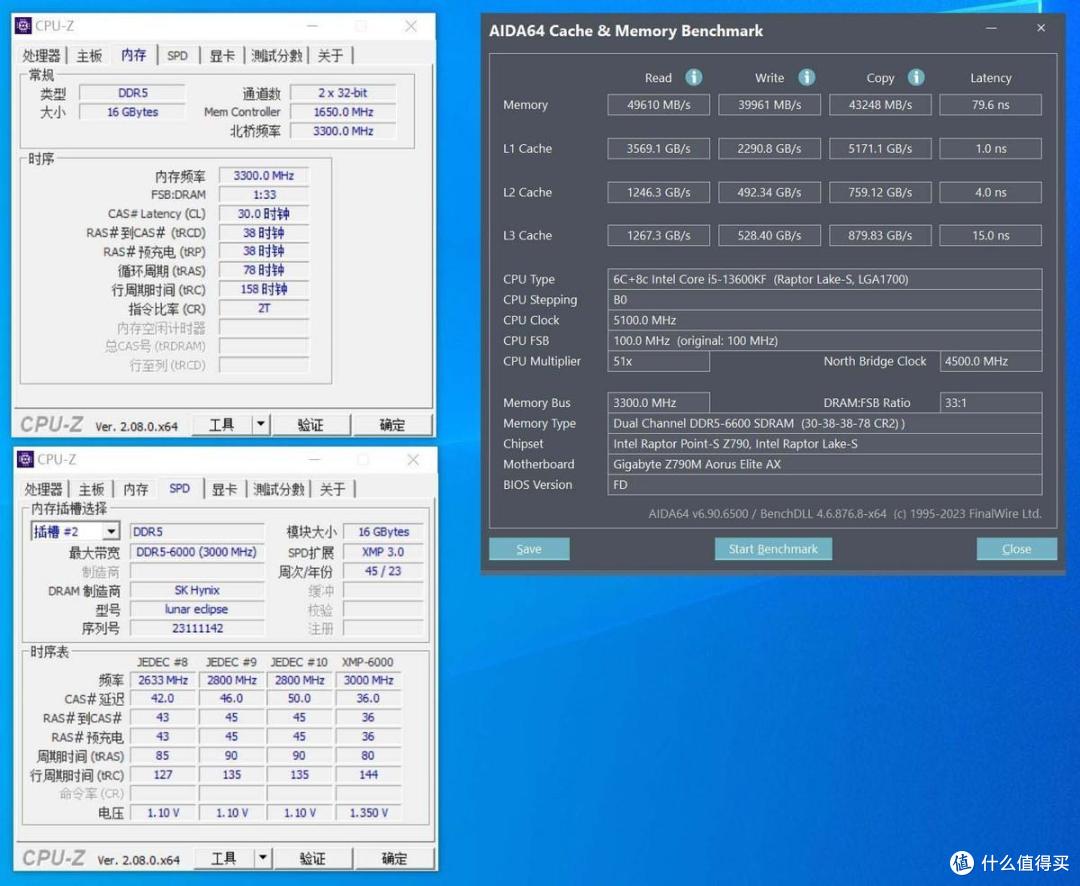Viewport: 1080px width, 886px height.
Task: Click Start Benchmark button
Action: (773, 549)
